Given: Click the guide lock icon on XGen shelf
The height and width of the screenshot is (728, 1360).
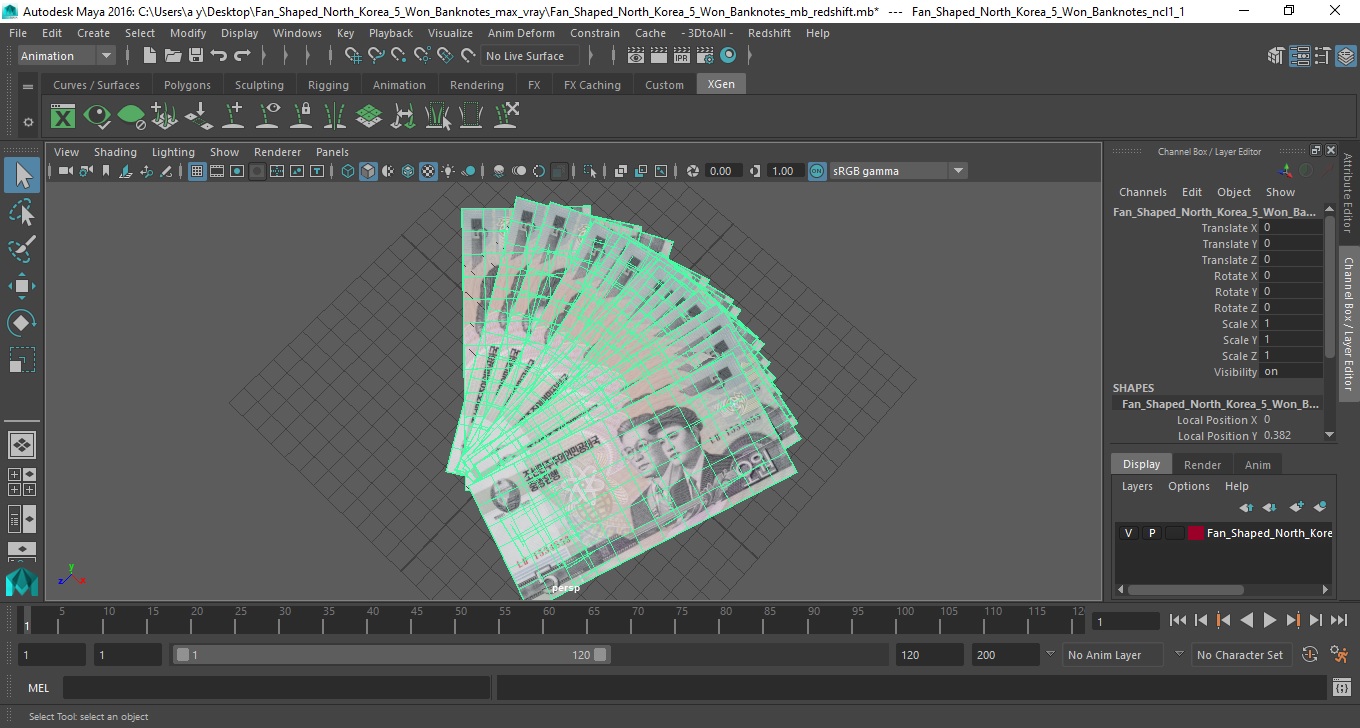Looking at the screenshot, I should coord(301,117).
